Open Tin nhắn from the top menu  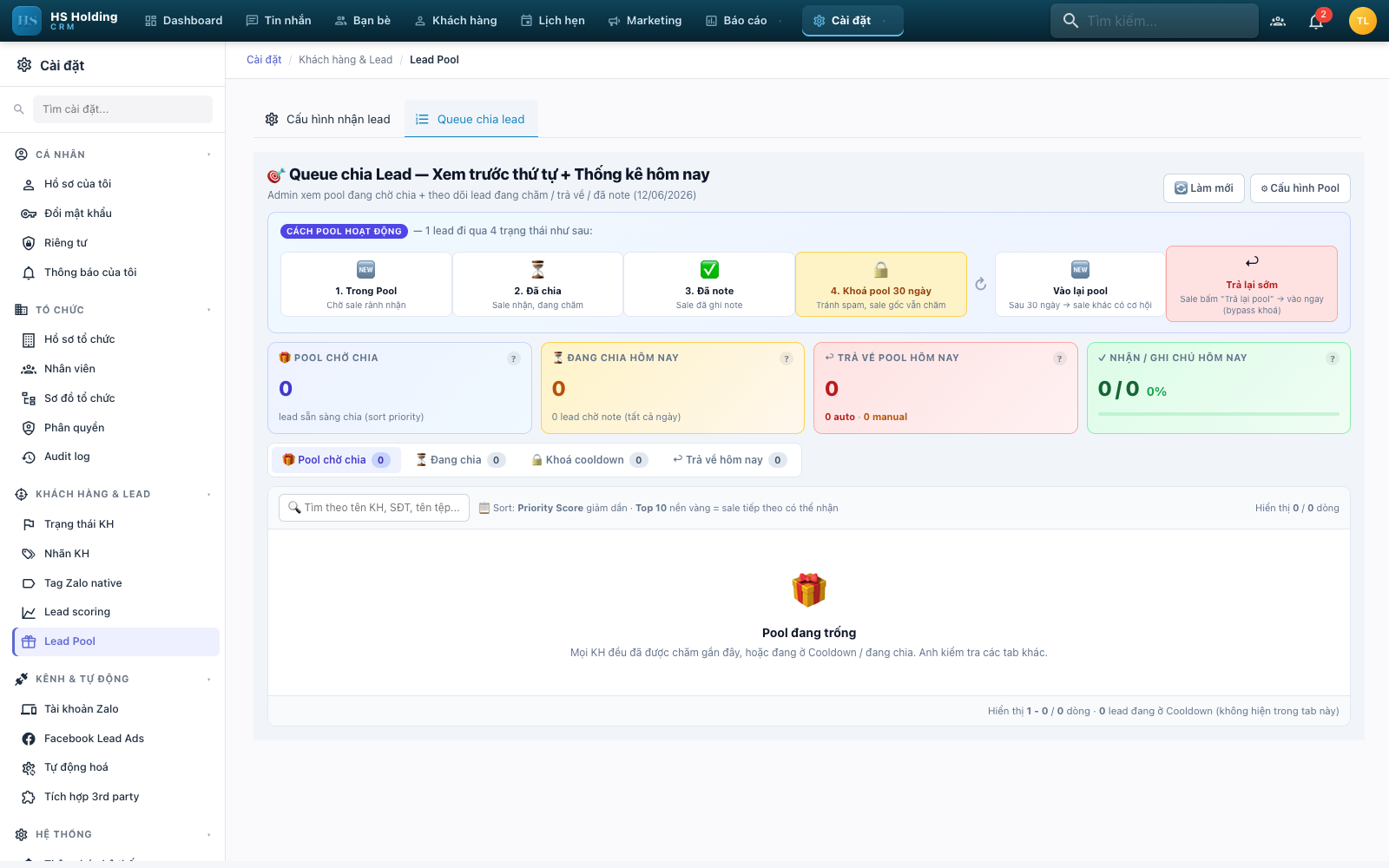(x=279, y=21)
